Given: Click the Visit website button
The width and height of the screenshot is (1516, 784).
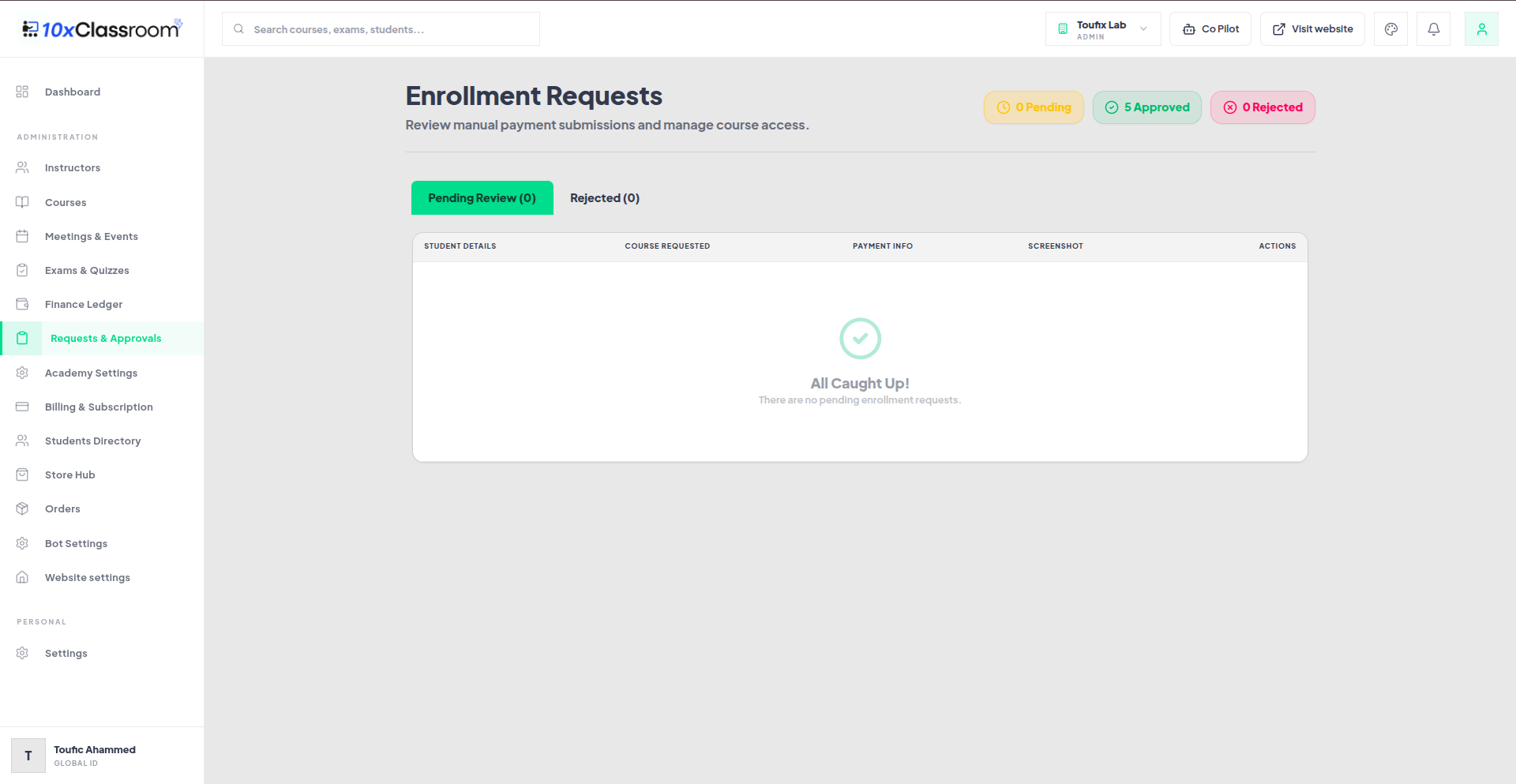Looking at the screenshot, I should 1312,29.
